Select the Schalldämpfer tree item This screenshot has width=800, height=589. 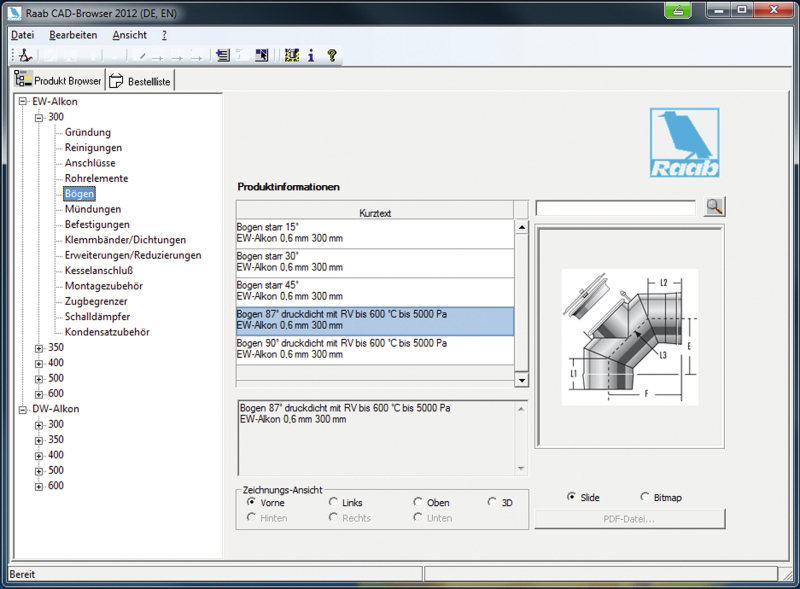[97, 316]
